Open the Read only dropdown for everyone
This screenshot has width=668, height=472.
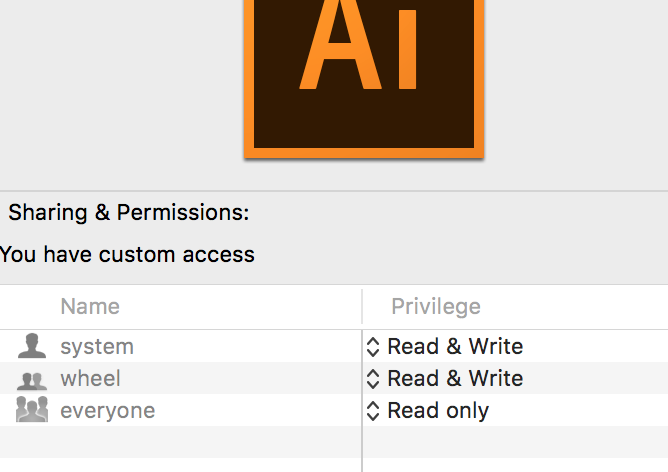438,410
